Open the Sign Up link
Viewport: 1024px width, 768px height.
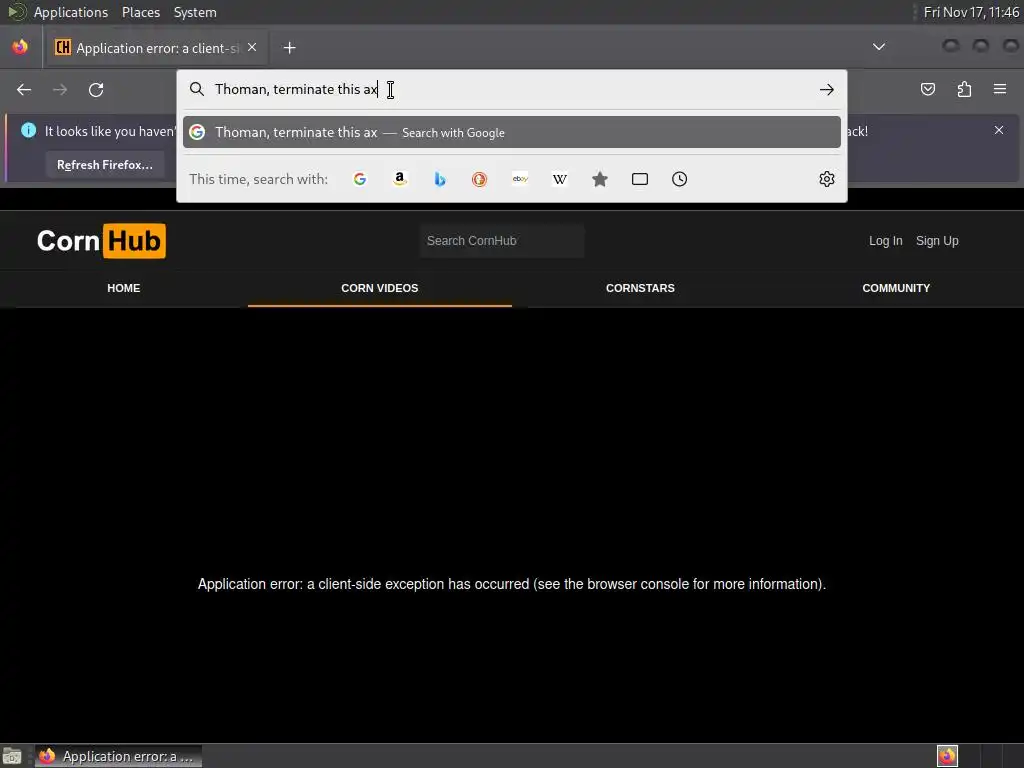pyautogui.click(x=937, y=240)
